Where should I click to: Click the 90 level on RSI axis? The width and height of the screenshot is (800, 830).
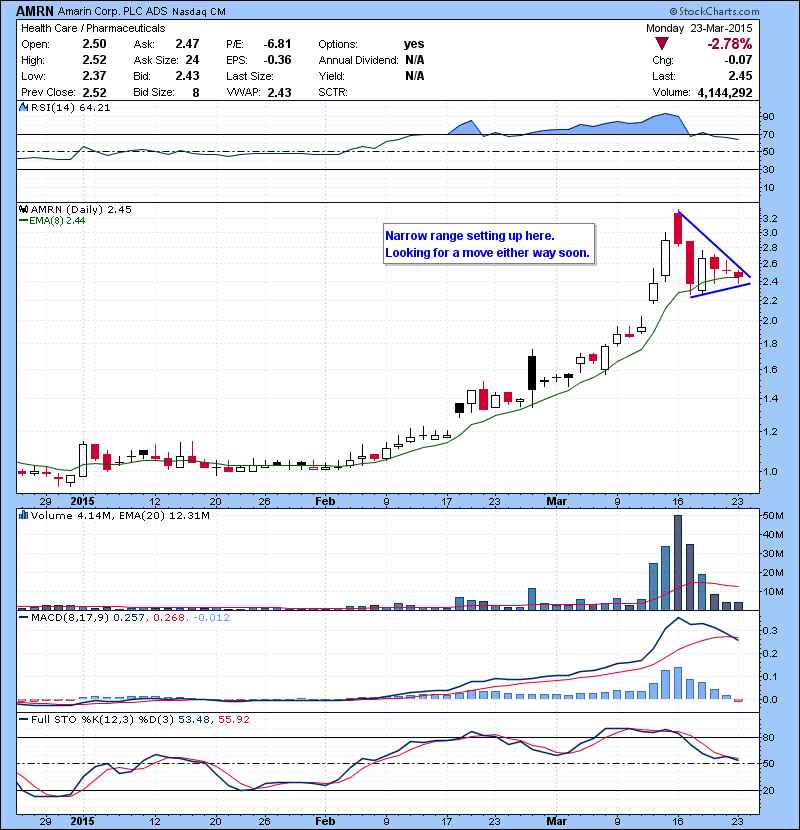point(768,116)
